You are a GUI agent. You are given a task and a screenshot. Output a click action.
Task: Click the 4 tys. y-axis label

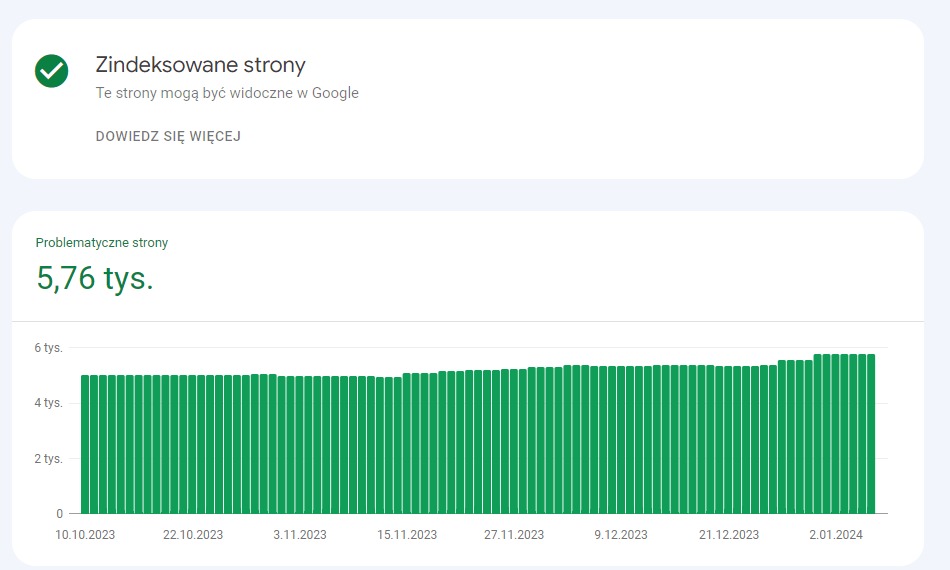tap(48, 403)
